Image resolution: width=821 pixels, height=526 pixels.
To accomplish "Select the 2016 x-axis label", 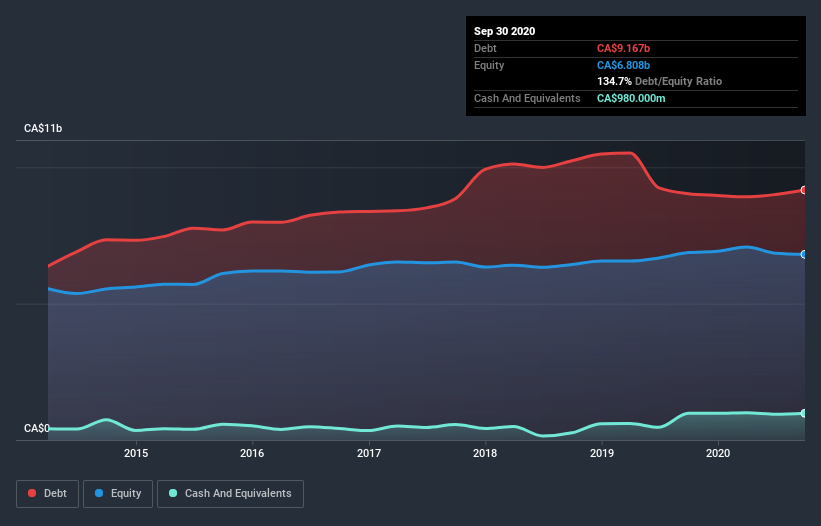I will pyautogui.click(x=252, y=453).
